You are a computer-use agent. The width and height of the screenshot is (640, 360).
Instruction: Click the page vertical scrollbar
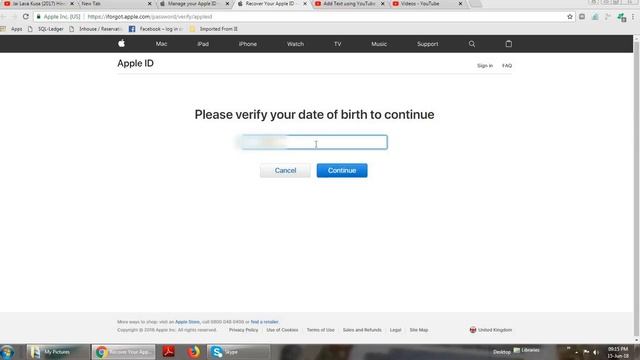(636, 188)
